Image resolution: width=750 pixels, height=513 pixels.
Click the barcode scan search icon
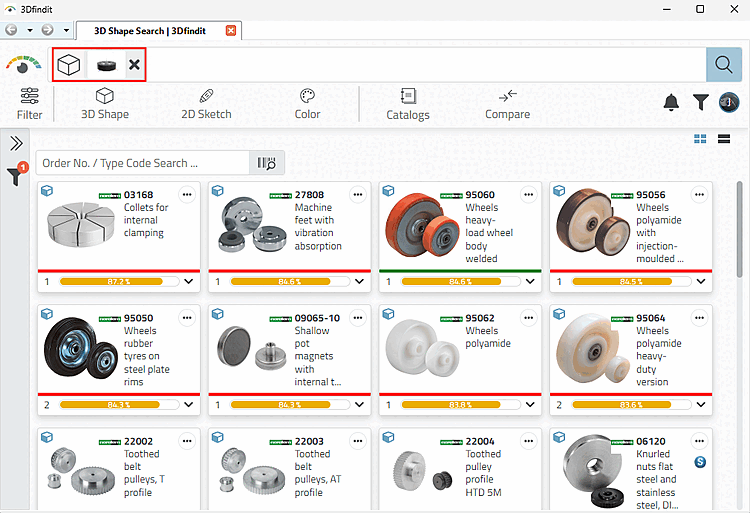tap(266, 163)
